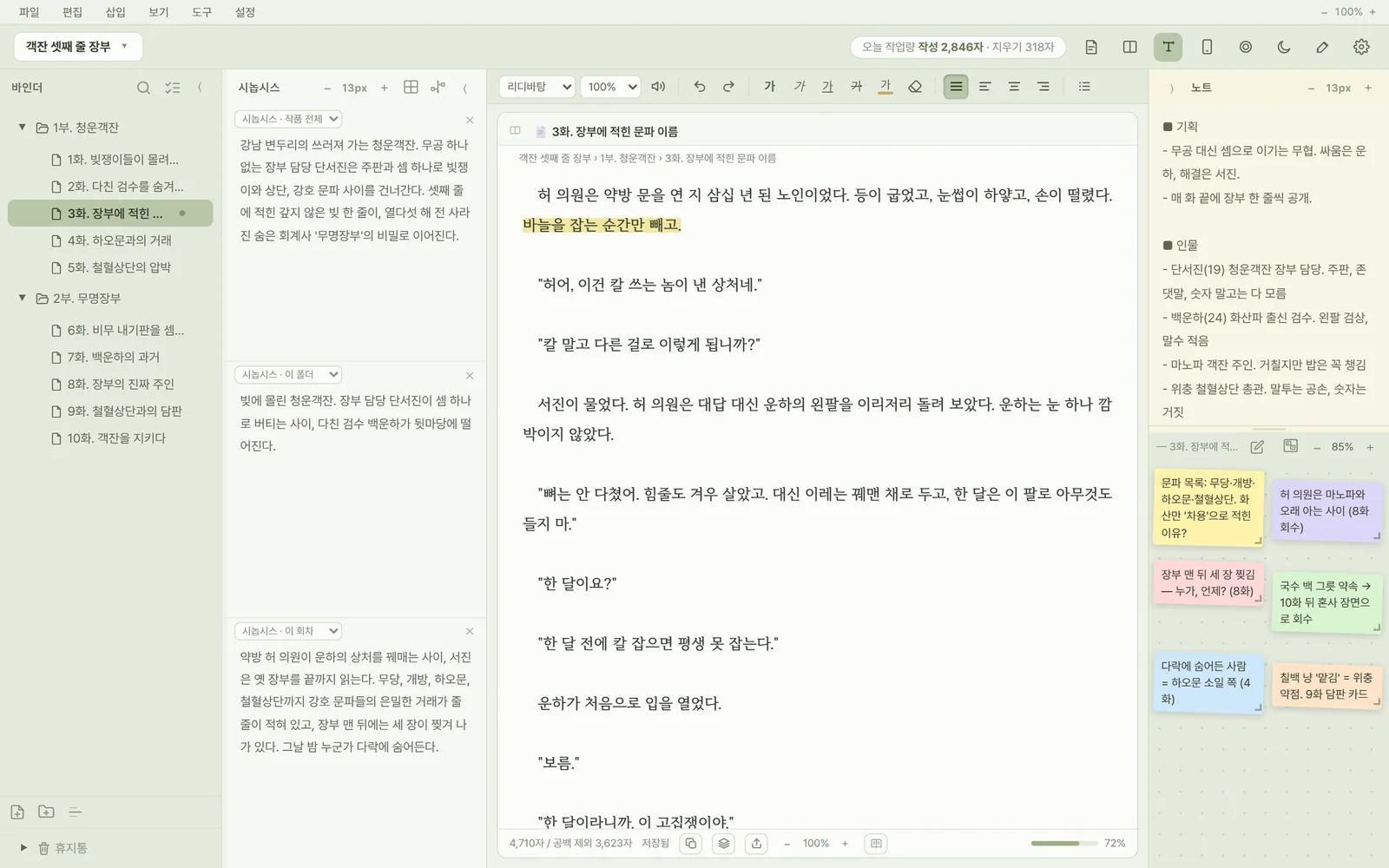Viewport: 1389px width, 868px height.
Task: Open the binder checklist filter icon
Action: click(173, 88)
